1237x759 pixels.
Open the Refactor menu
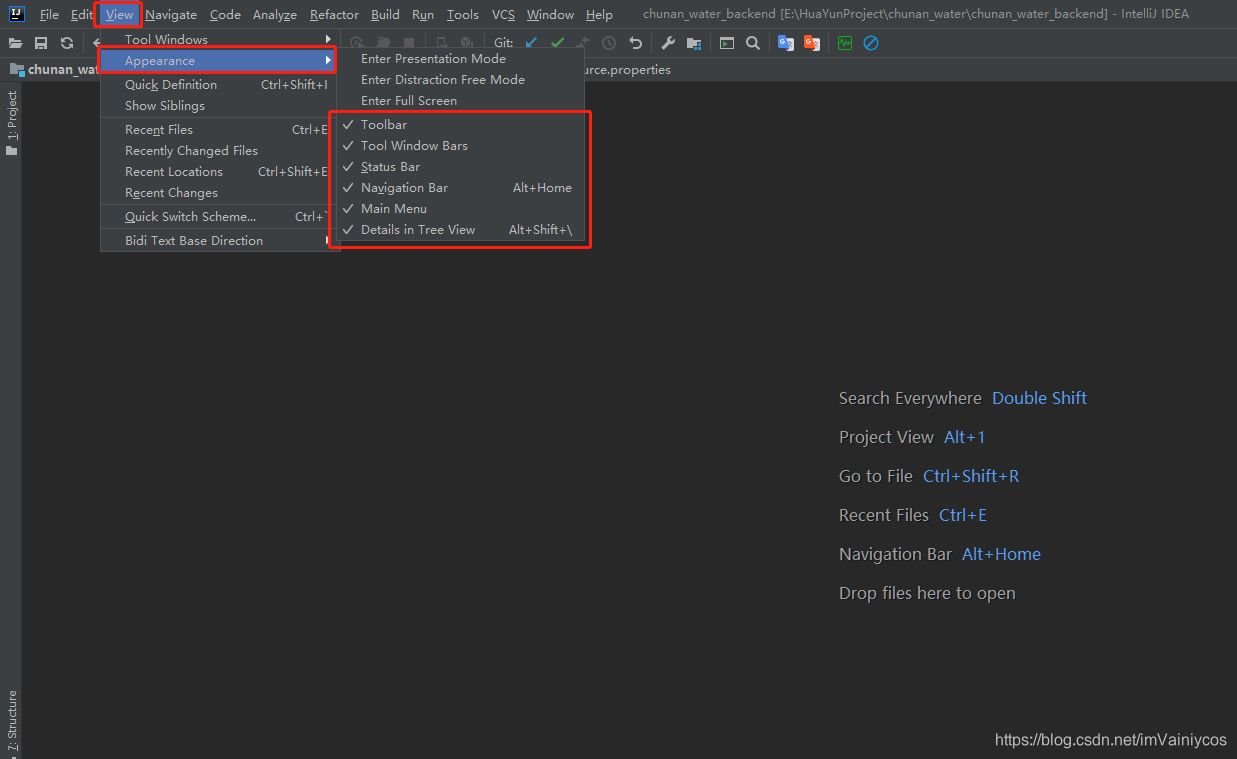334,15
